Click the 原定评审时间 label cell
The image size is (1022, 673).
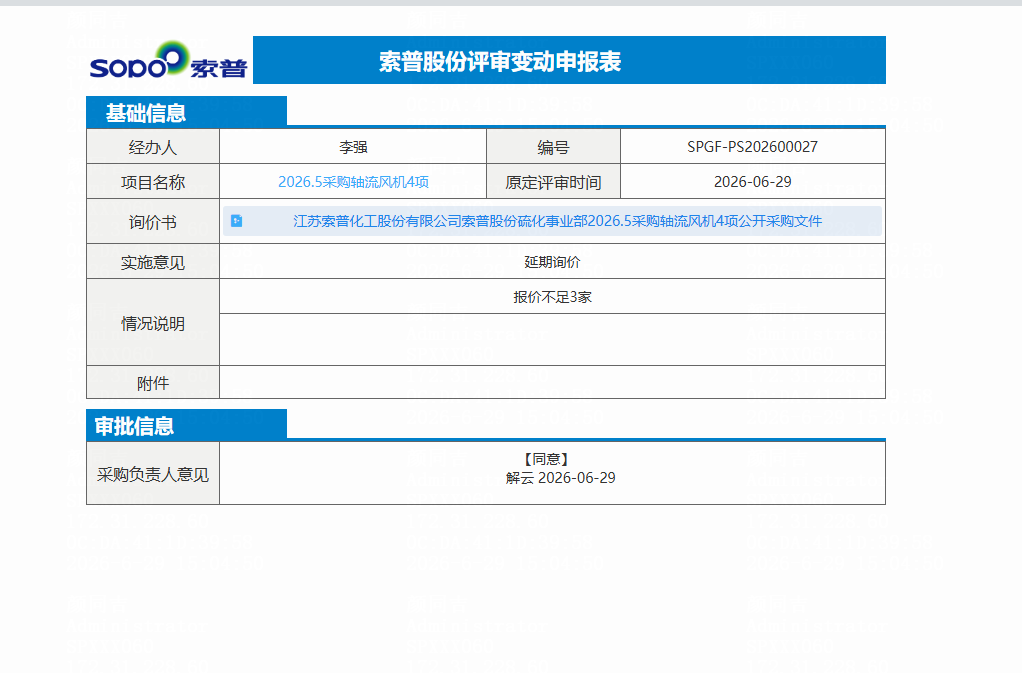coord(553,182)
